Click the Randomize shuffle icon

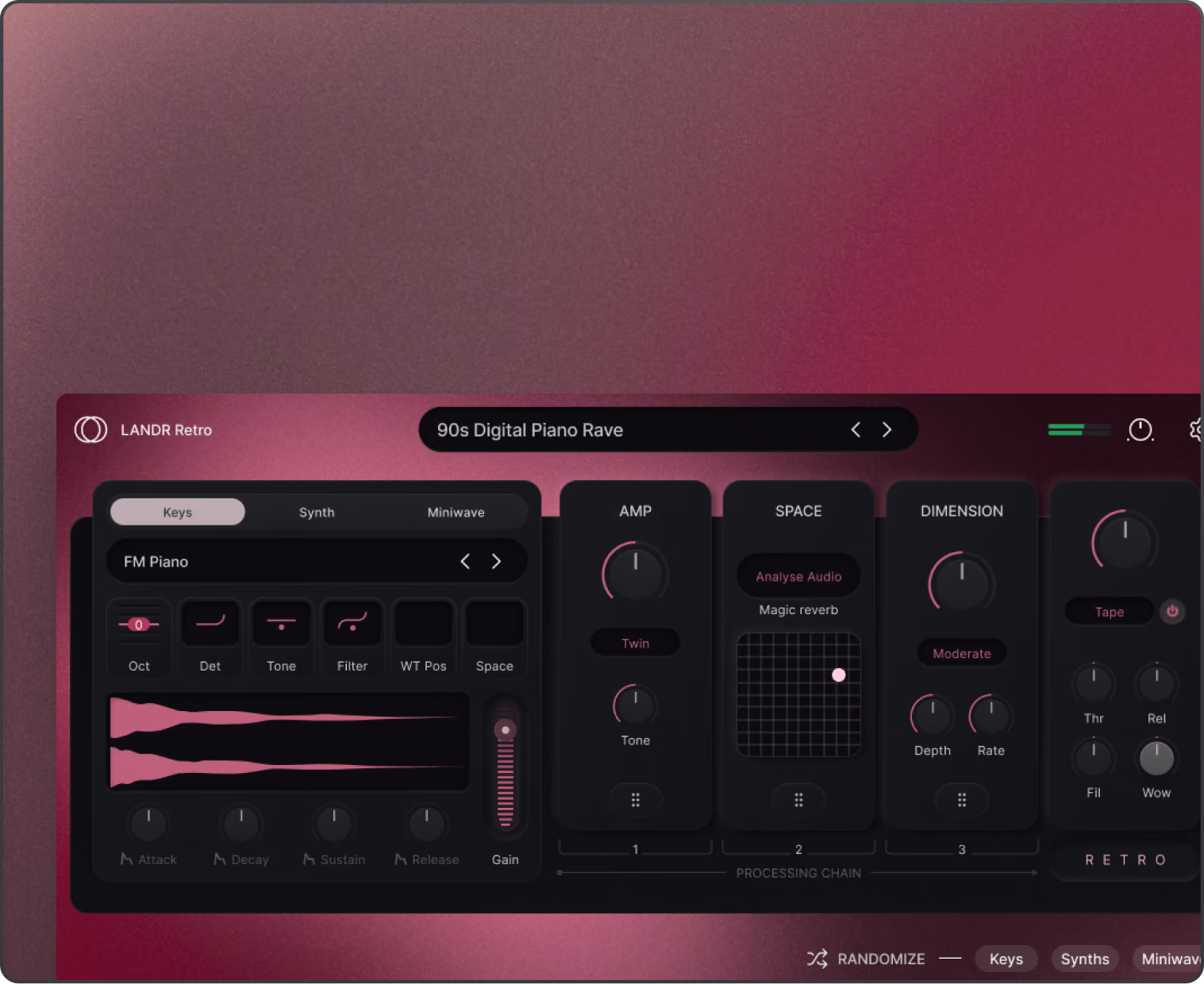(817, 959)
